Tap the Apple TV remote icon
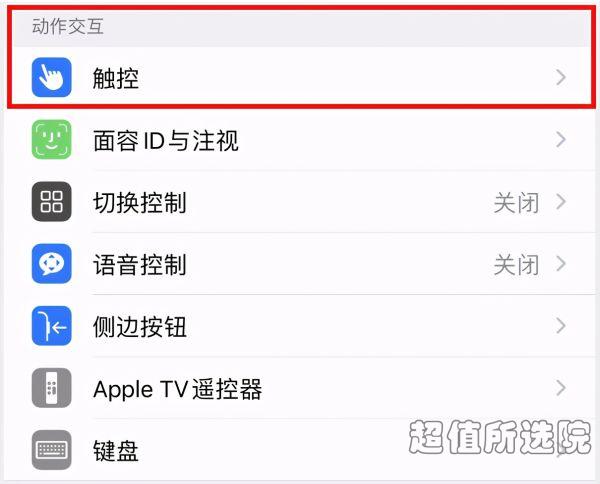 [52, 388]
